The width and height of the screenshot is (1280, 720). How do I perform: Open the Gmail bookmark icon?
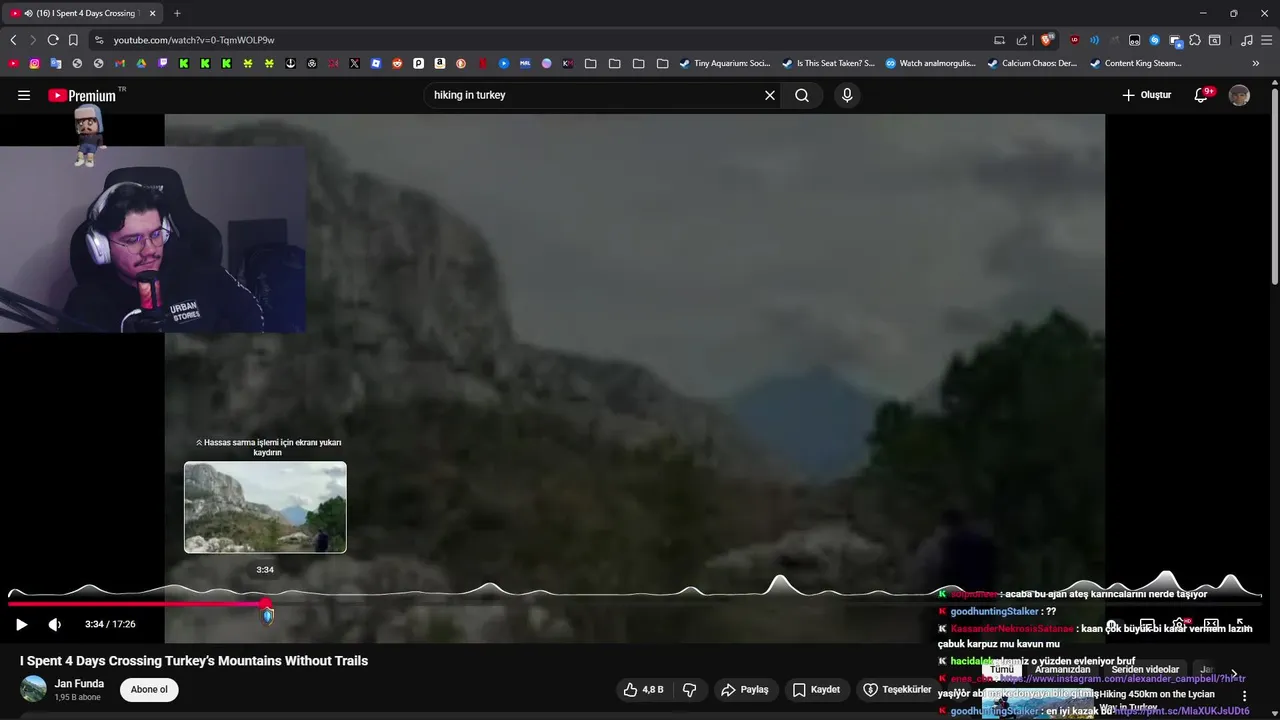120,63
